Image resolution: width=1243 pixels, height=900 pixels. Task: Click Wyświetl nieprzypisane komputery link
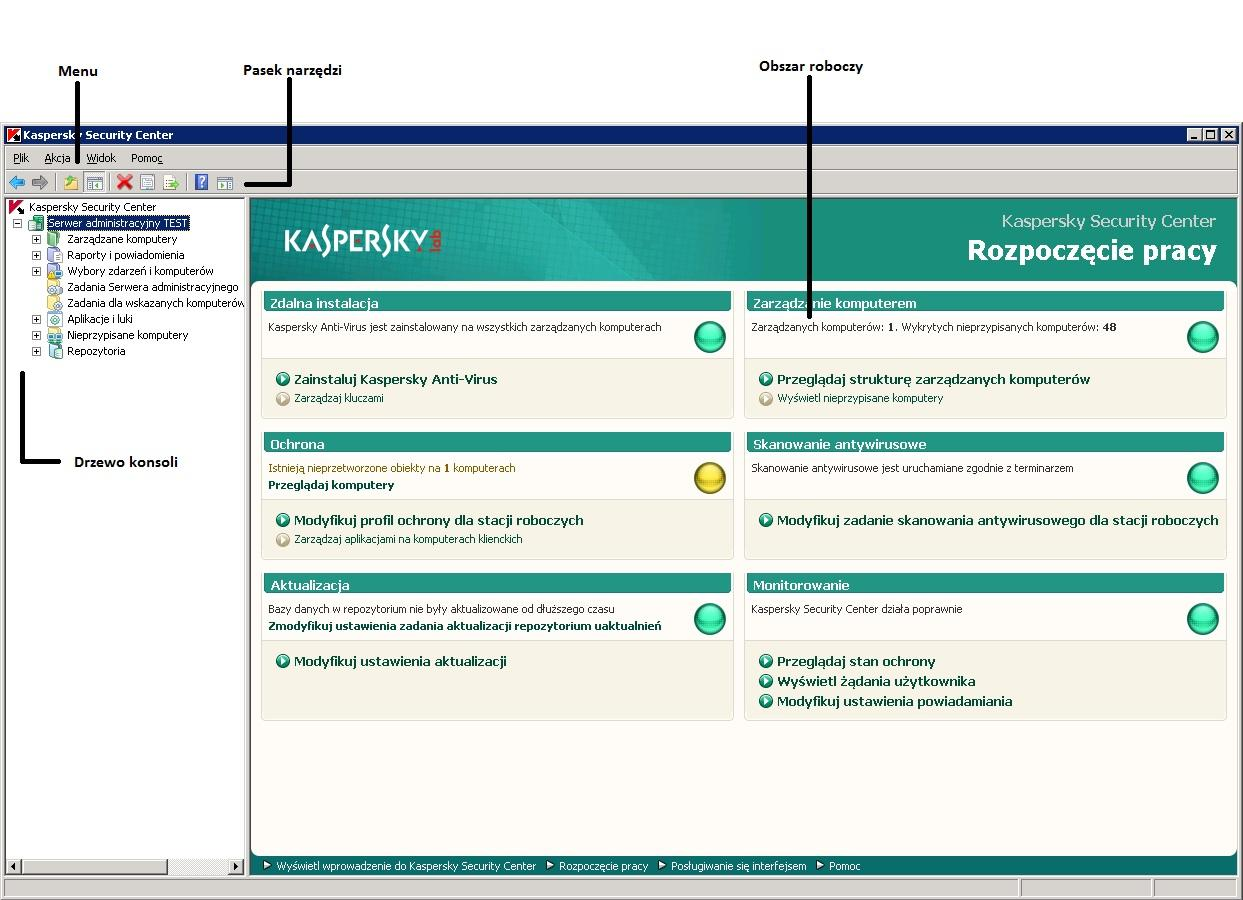[860, 398]
